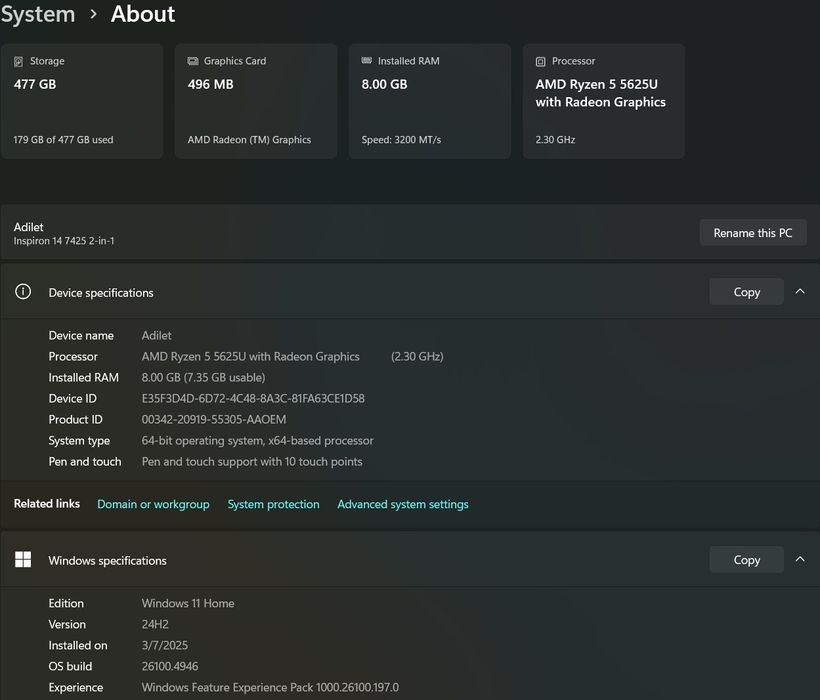The image size is (820, 700).
Task: Click the Installed RAM icon
Action: [x=367, y=61]
